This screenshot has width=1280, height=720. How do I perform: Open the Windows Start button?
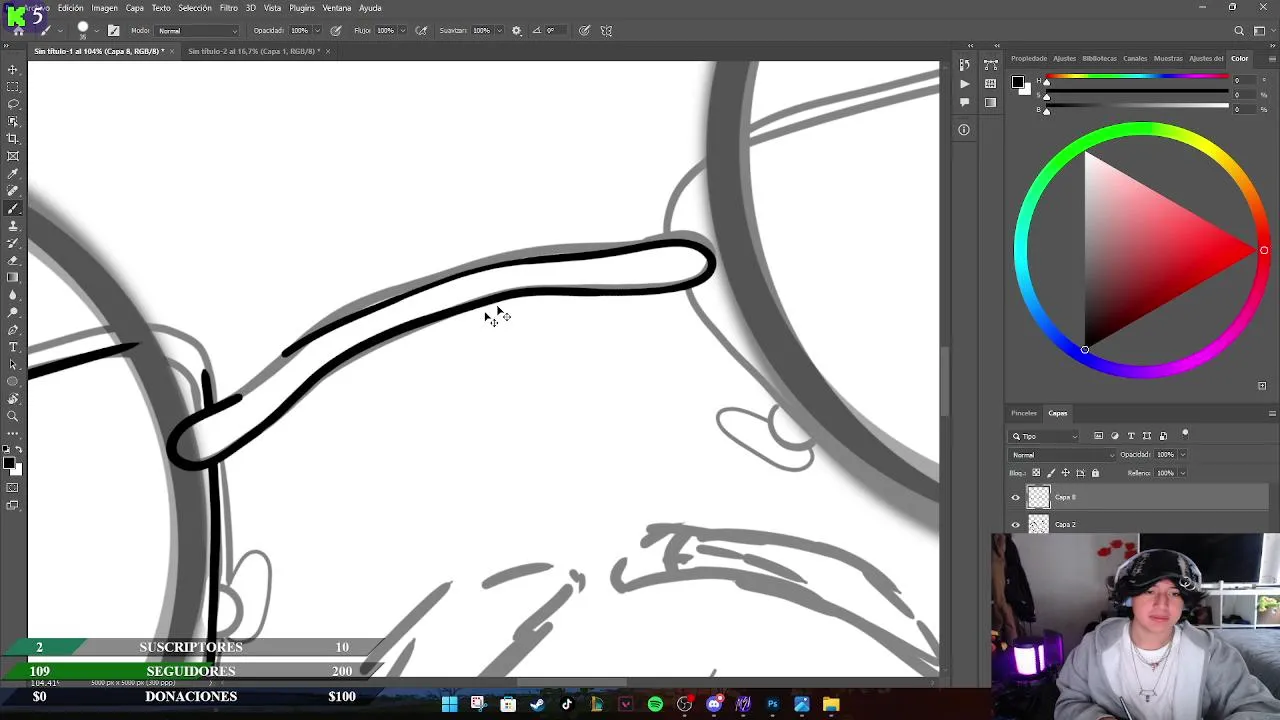tap(449, 705)
